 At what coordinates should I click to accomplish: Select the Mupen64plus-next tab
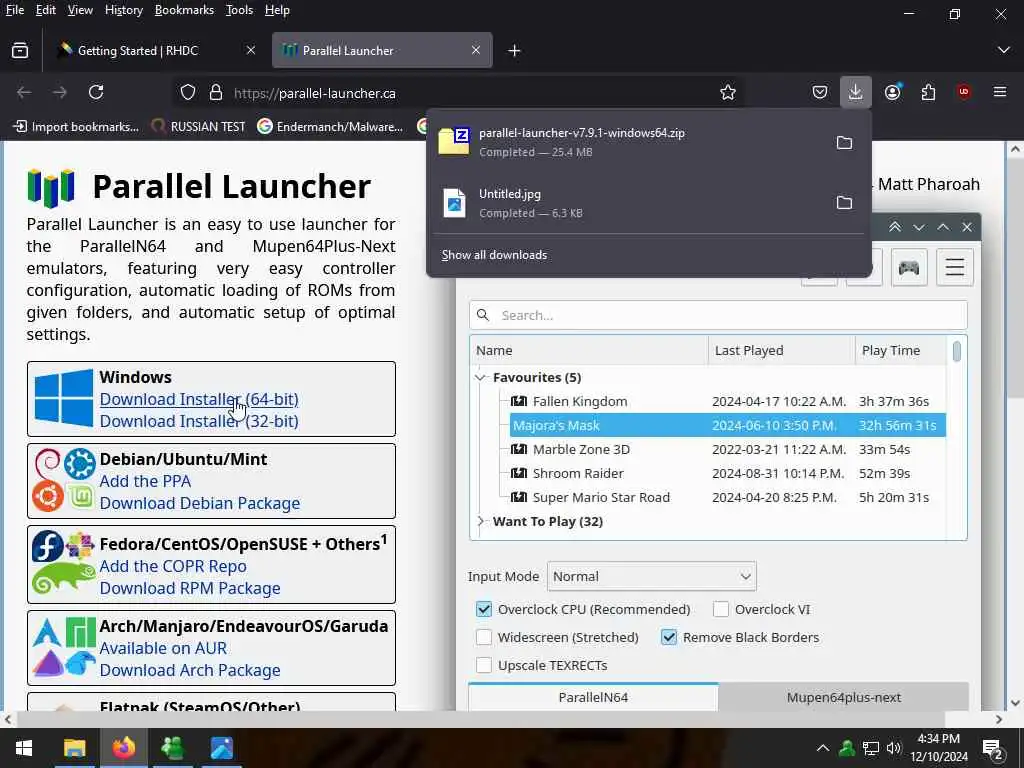point(843,697)
